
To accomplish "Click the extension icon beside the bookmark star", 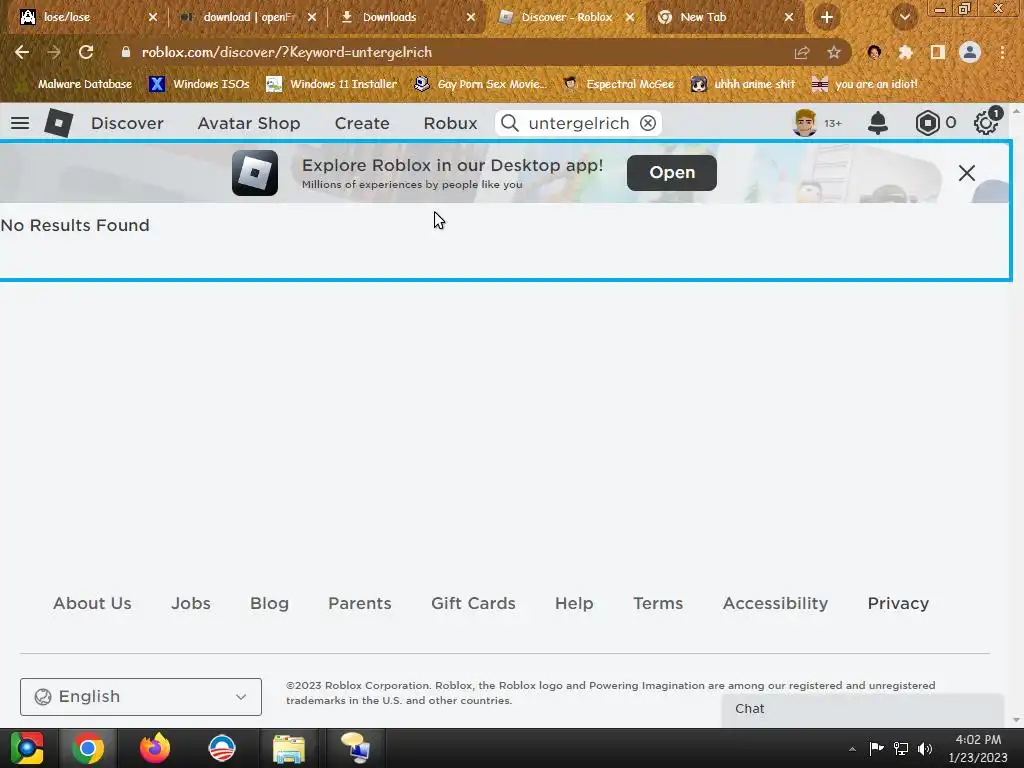I will (x=874, y=52).
